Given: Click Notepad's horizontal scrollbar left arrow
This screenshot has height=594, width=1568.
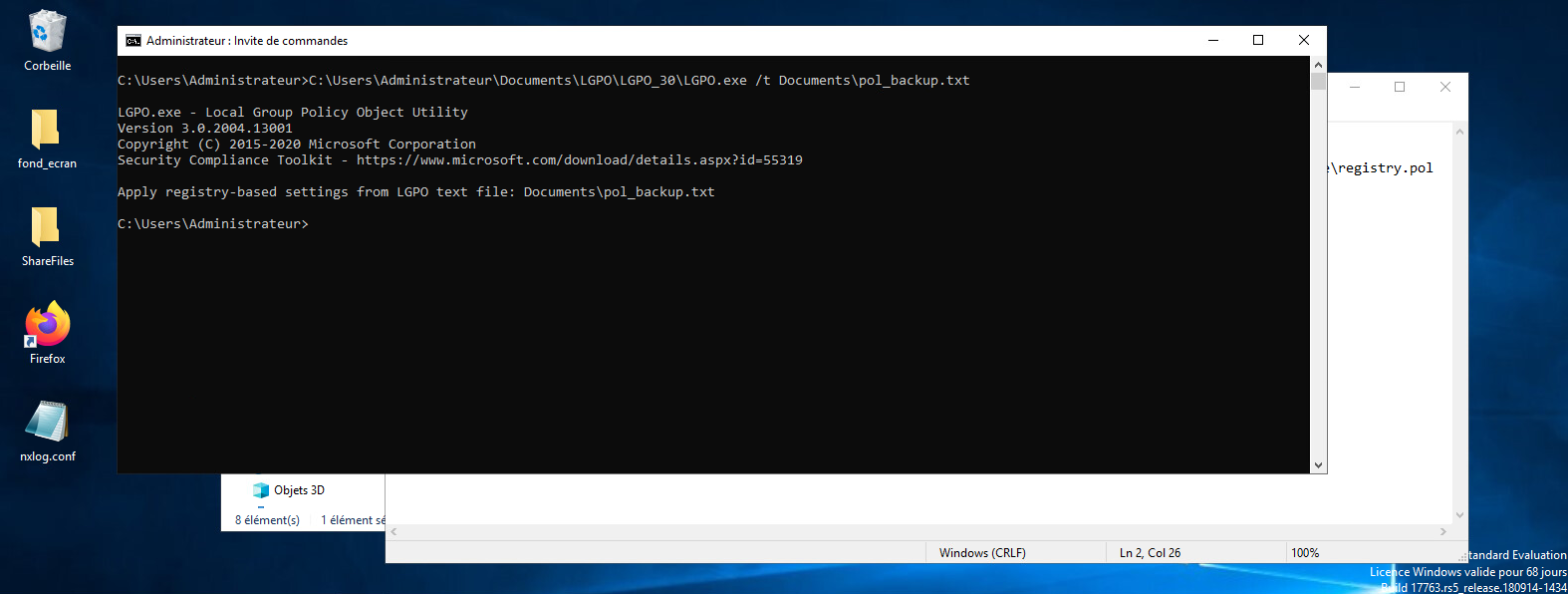Looking at the screenshot, I should tap(394, 532).
